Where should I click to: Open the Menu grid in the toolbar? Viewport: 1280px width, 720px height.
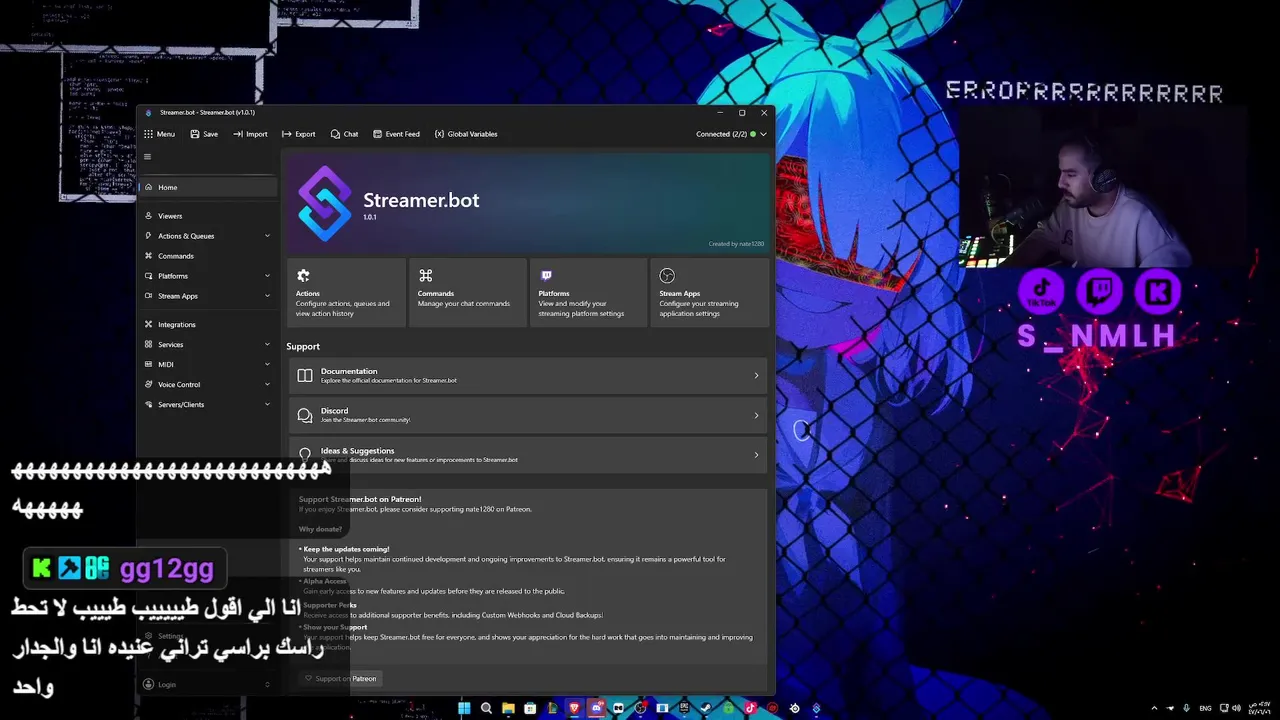pos(159,134)
